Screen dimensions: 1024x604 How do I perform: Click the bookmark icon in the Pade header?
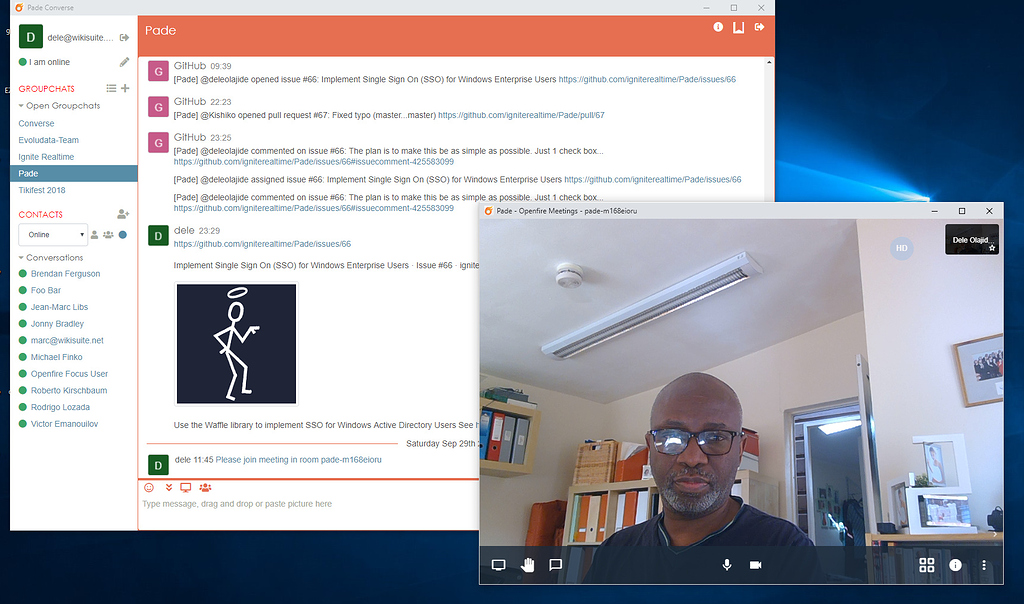click(x=740, y=27)
